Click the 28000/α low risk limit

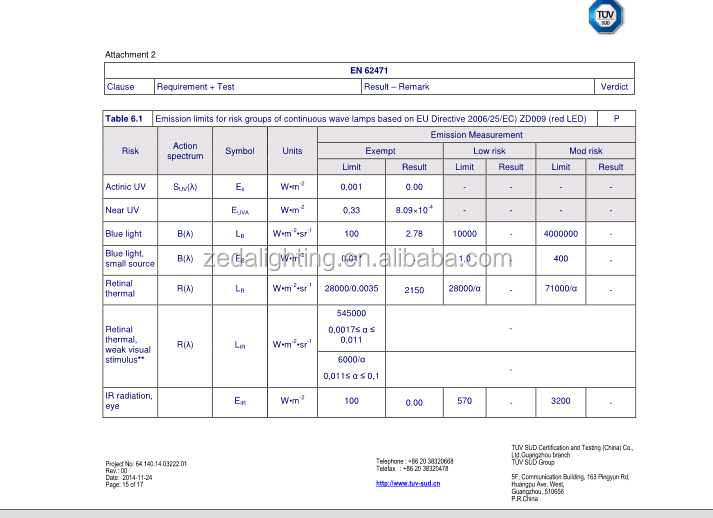tap(465, 288)
